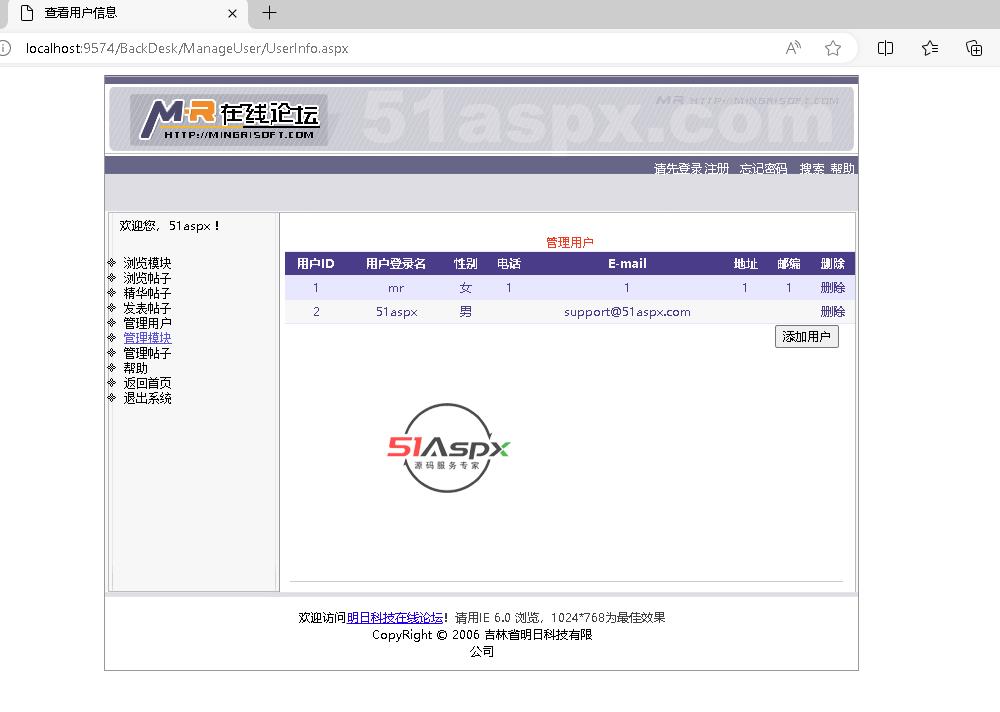This screenshot has height=712, width=1000.
Task: Click 注册 link in top navigation
Action: (716, 168)
